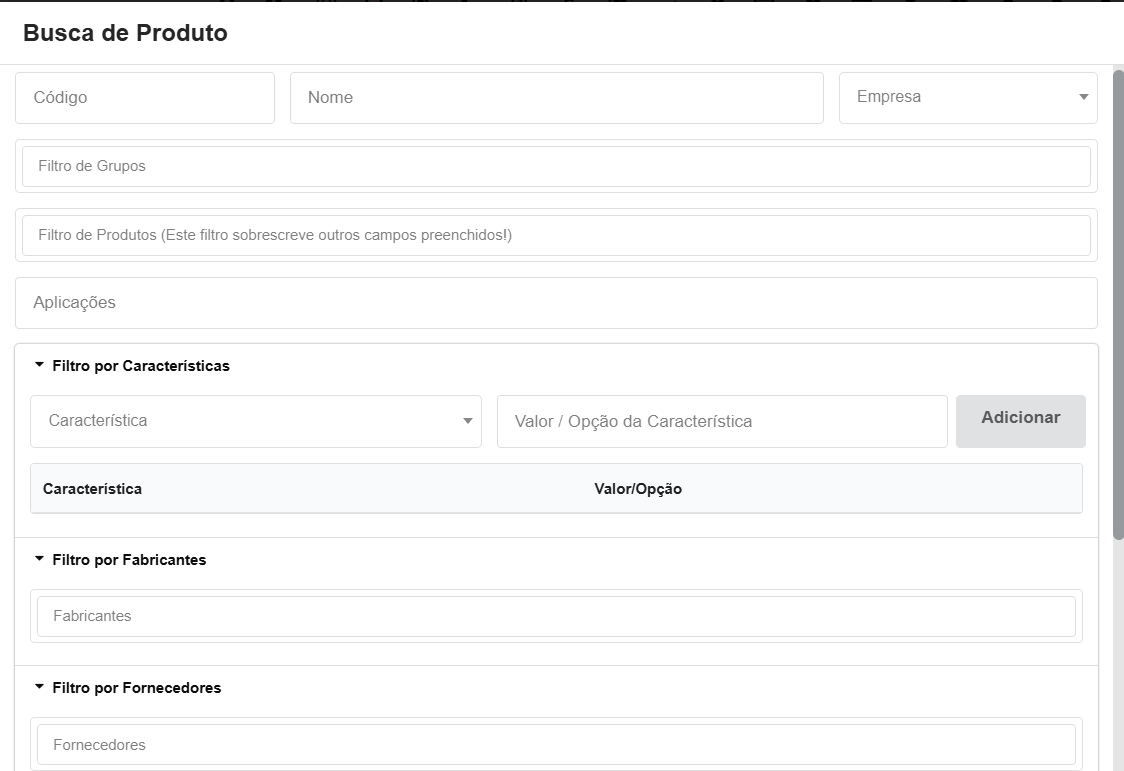Click the Empresa dropdown arrow icon
1124x771 pixels.
coord(1083,98)
